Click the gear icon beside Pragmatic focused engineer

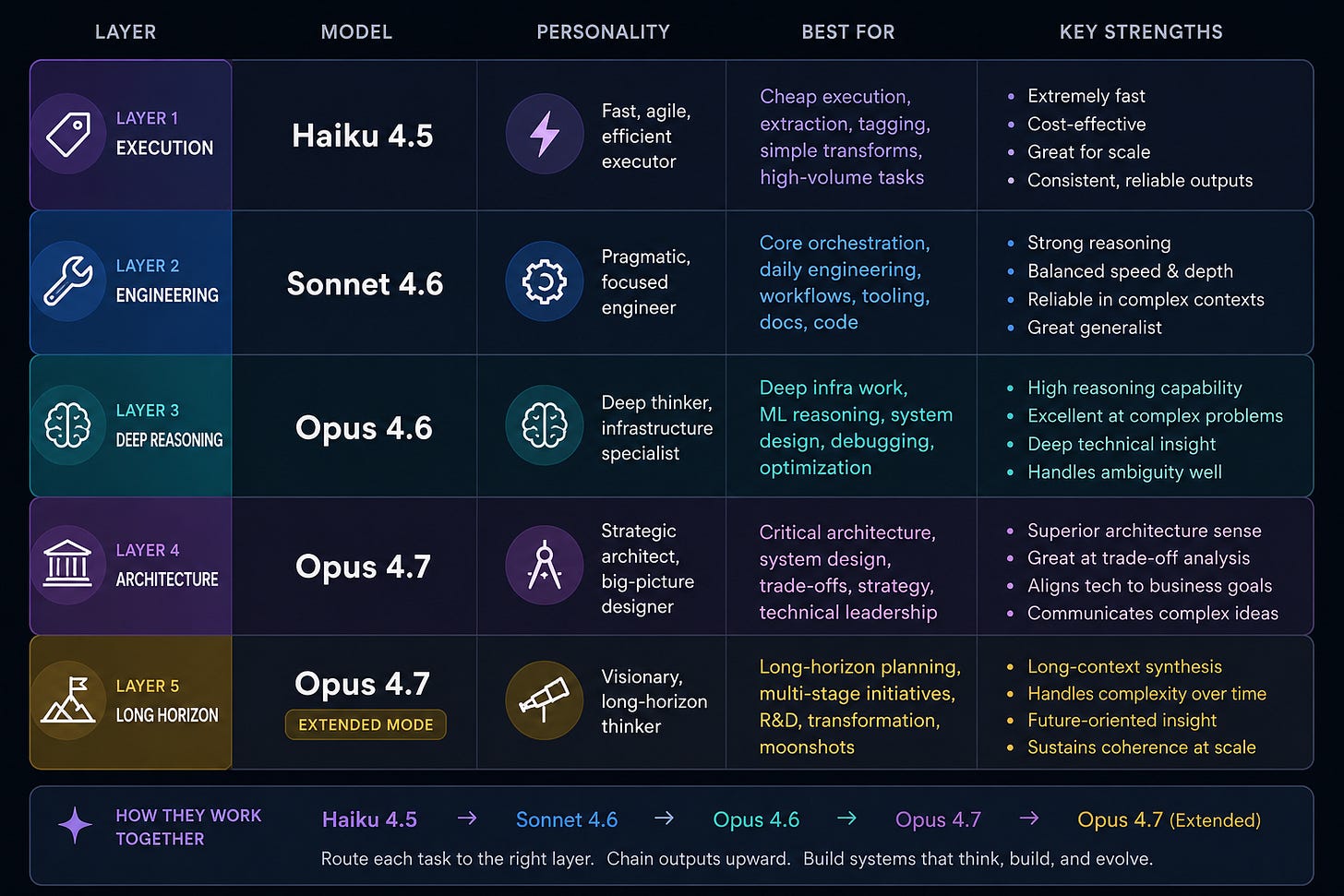click(545, 281)
